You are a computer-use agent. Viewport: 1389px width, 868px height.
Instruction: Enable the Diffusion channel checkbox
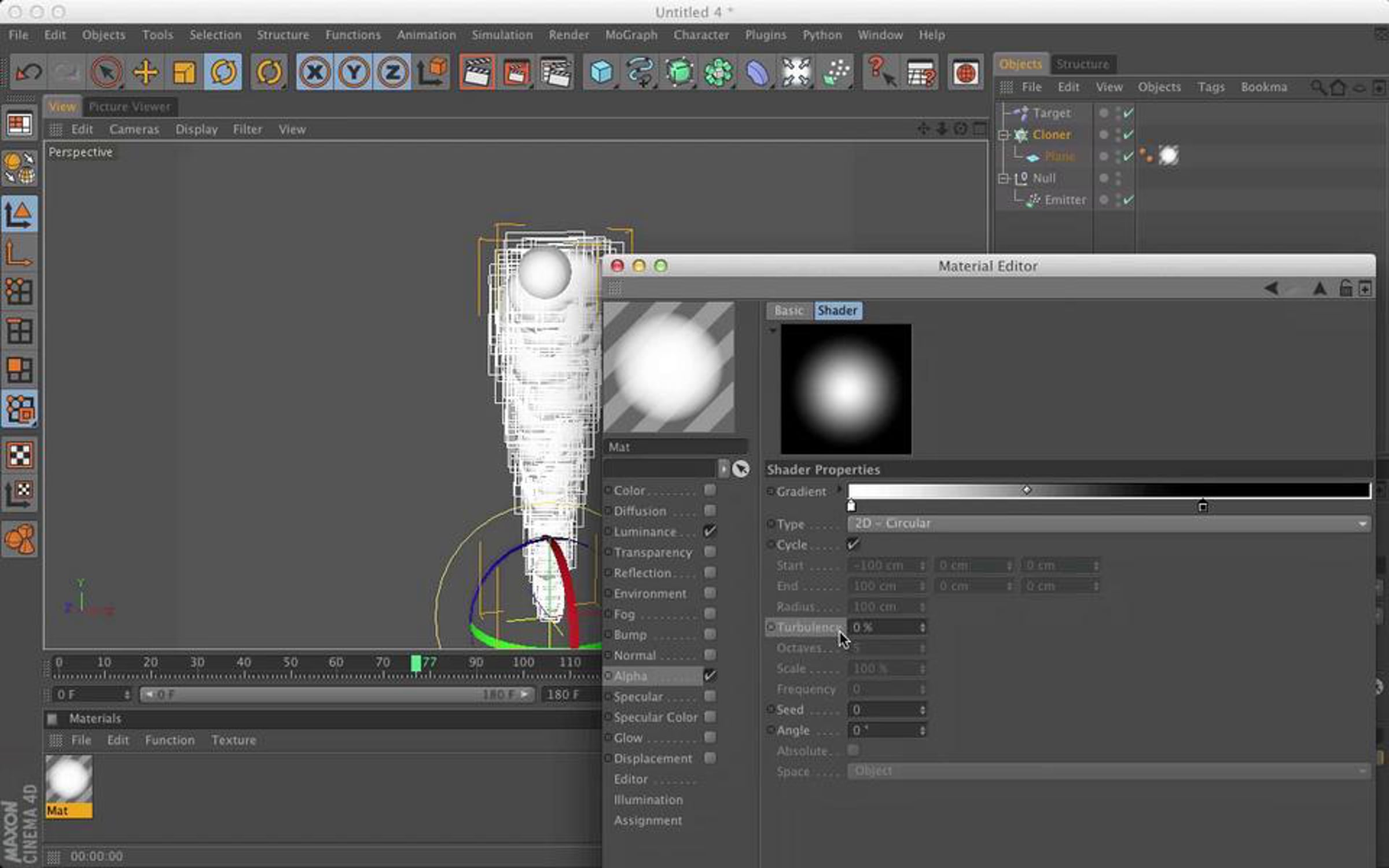pyautogui.click(x=710, y=510)
